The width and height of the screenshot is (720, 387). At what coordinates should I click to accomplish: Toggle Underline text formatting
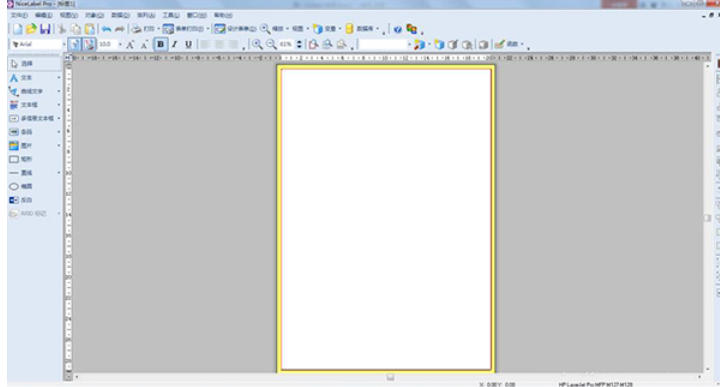[188, 44]
